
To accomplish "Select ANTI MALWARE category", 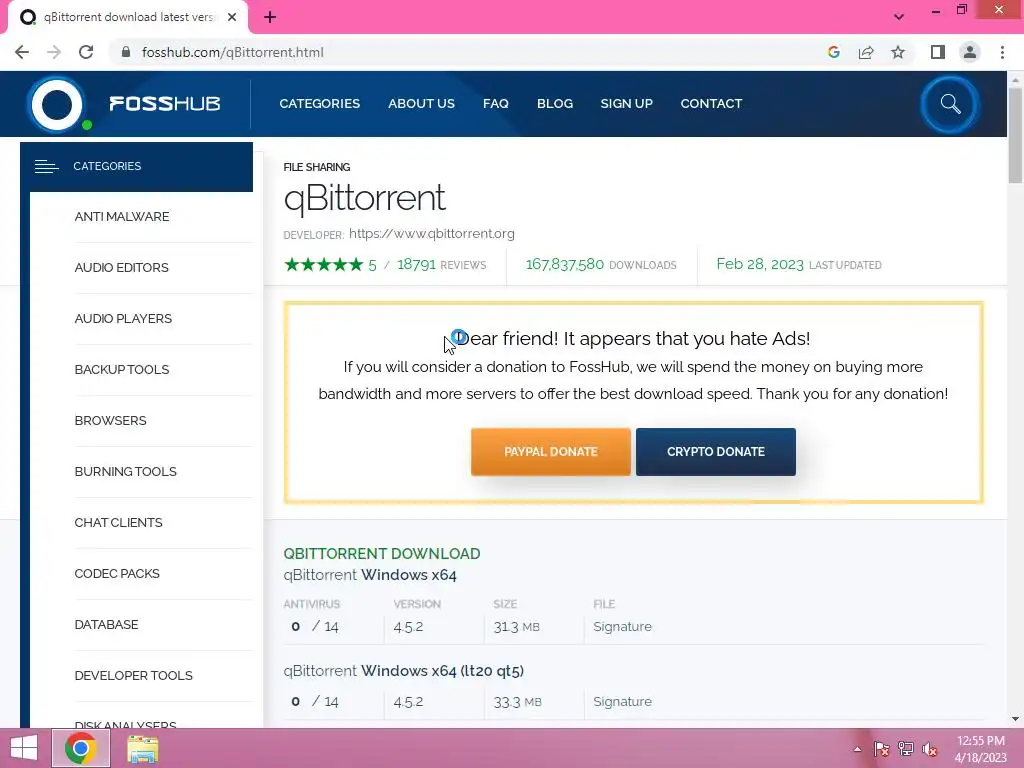I will (x=122, y=217).
